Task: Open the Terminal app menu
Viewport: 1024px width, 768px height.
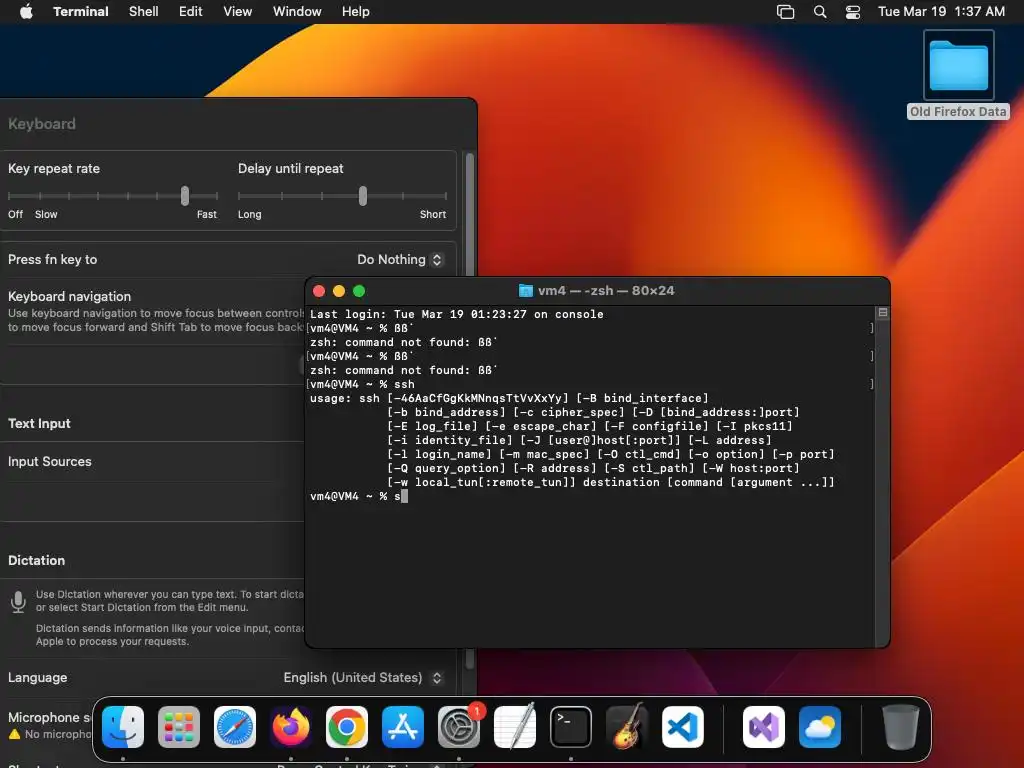Action: point(81,11)
